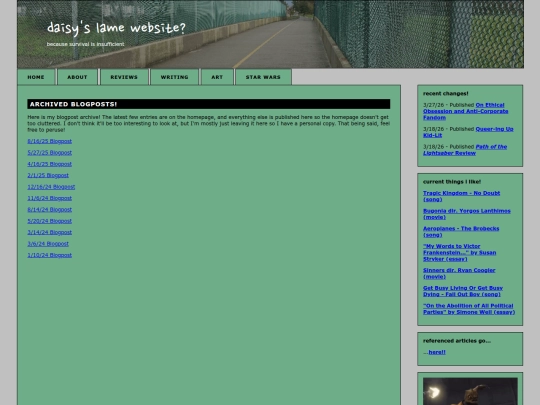Open the HOME navigation tab

point(36,77)
